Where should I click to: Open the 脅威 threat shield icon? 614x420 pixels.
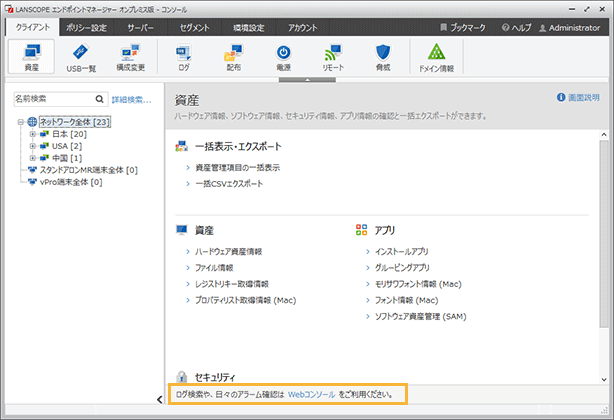click(x=383, y=56)
